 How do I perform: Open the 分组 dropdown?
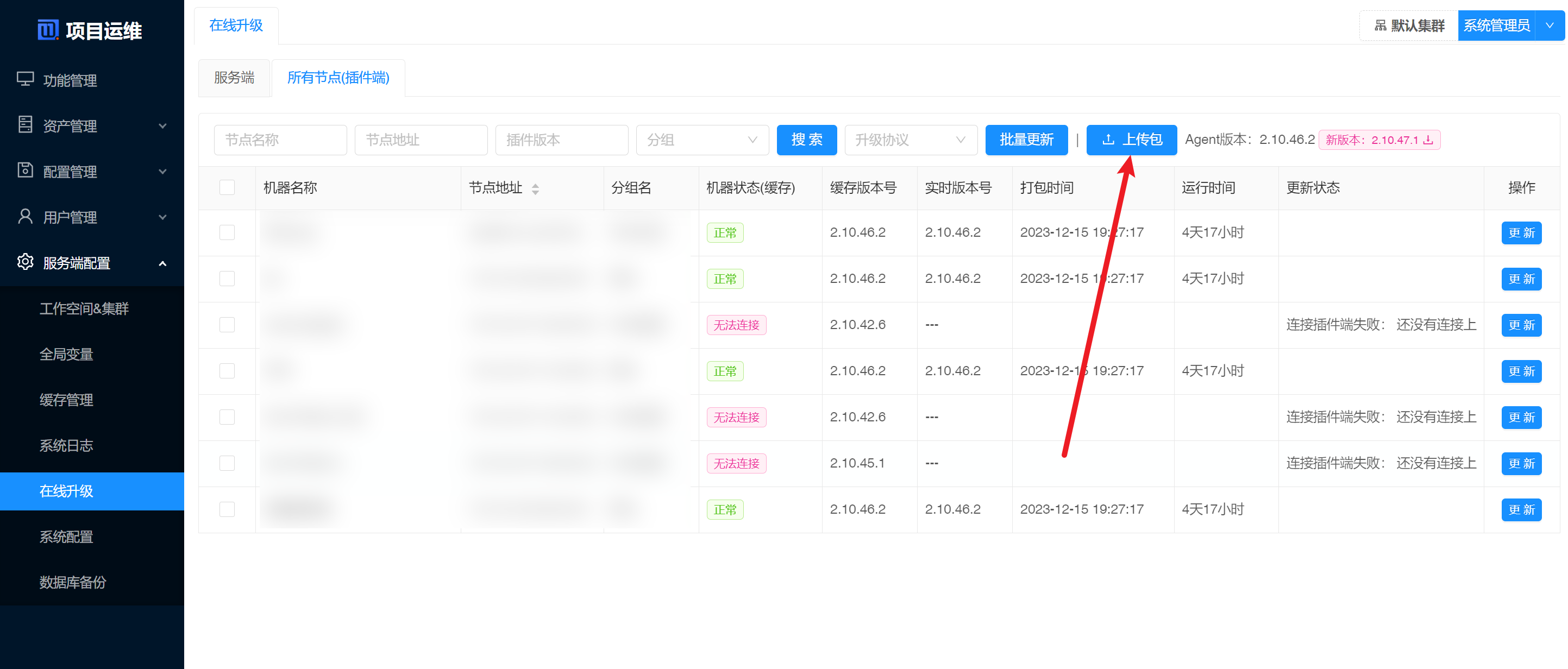tap(702, 141)
